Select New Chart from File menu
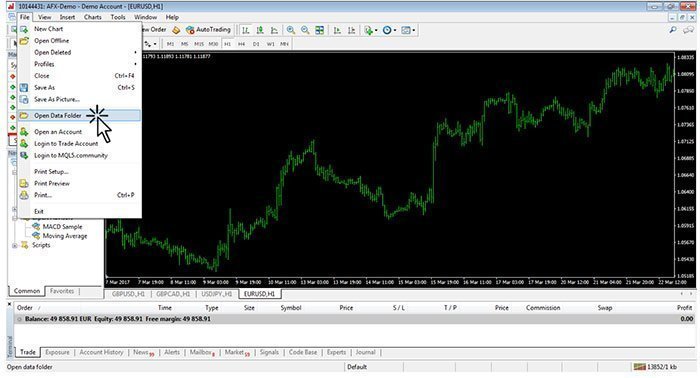This screenshot has width=700, height=378. (79, 29)
